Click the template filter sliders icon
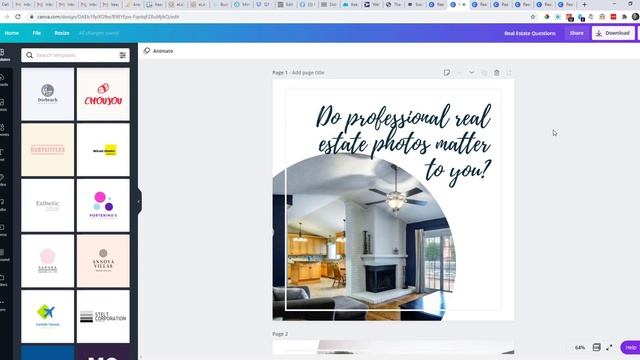640x360 pixels. [x=122, y=55]
